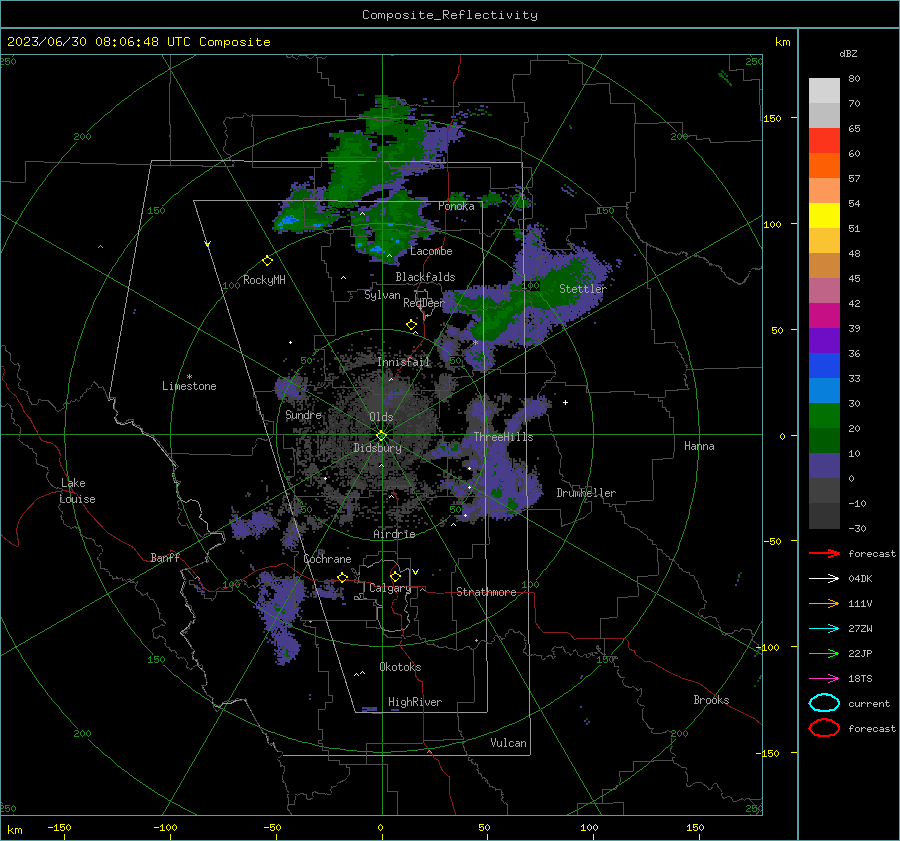The image size is (900, 841).
Task: Click the Didsbury city label
Action: point(377,448)
